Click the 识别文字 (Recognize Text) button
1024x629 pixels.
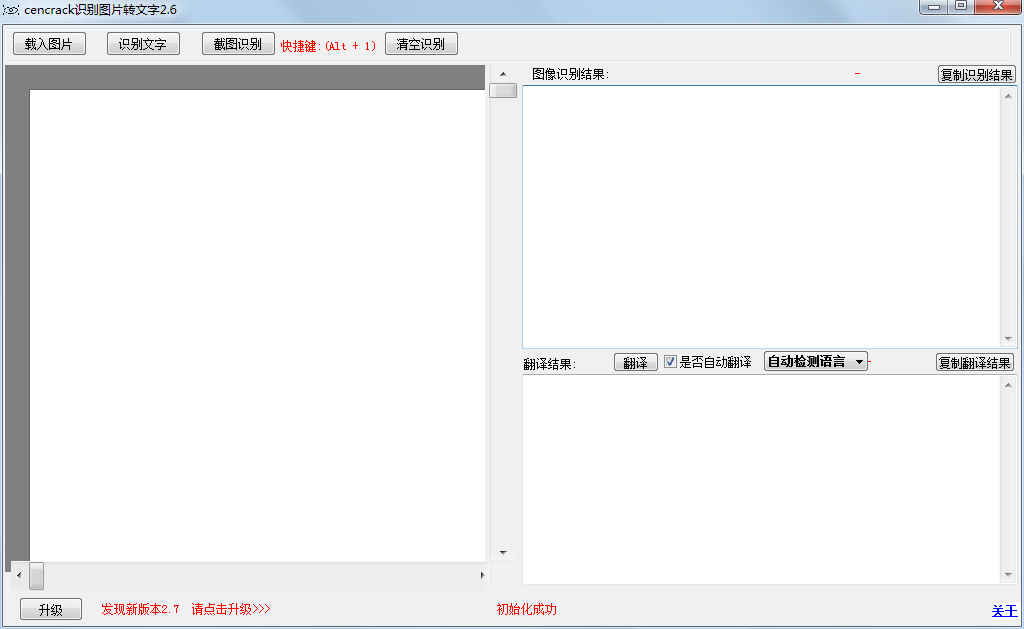[x=142, y=43]
